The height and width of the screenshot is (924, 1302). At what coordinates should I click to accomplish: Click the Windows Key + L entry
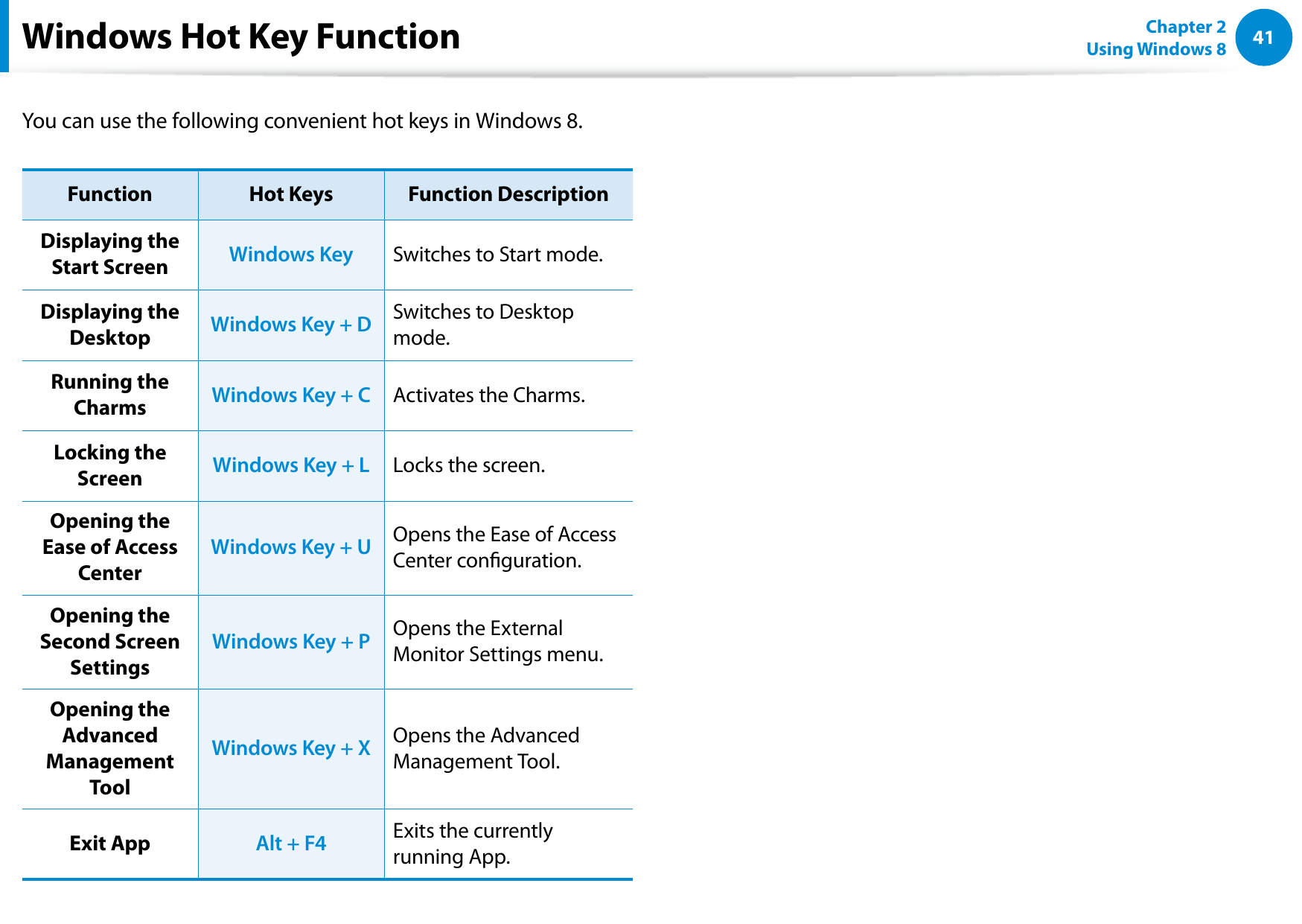coord(290,465)
